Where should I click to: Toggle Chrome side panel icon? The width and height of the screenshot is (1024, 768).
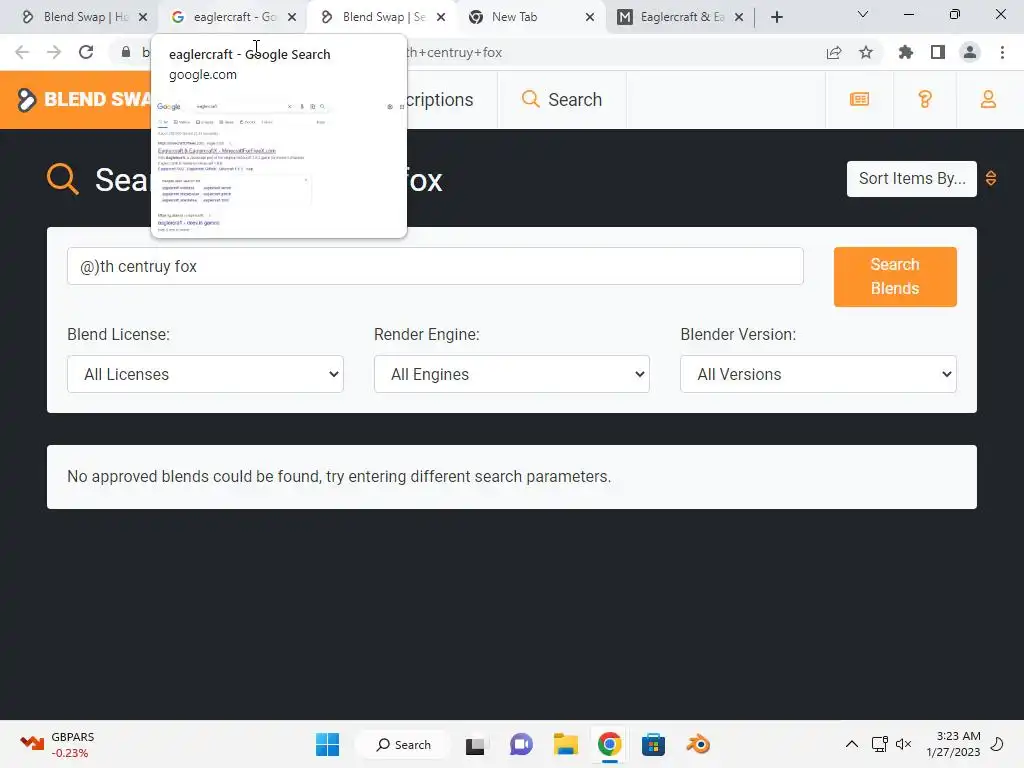pos(938,52)
